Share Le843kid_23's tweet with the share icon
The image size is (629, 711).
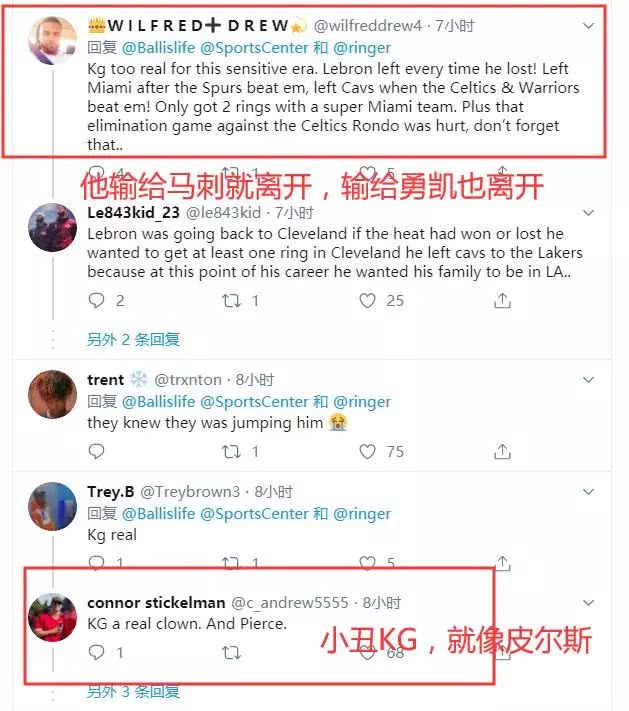coord(502,300)
